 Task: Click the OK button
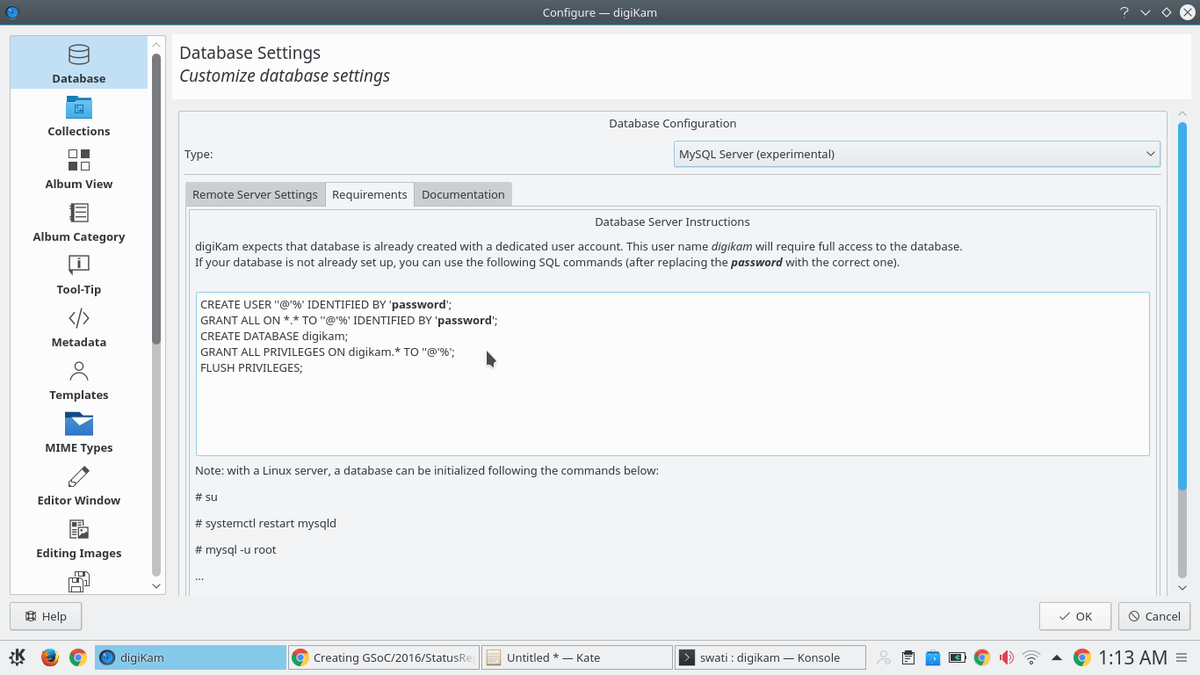coord(1075,616)
